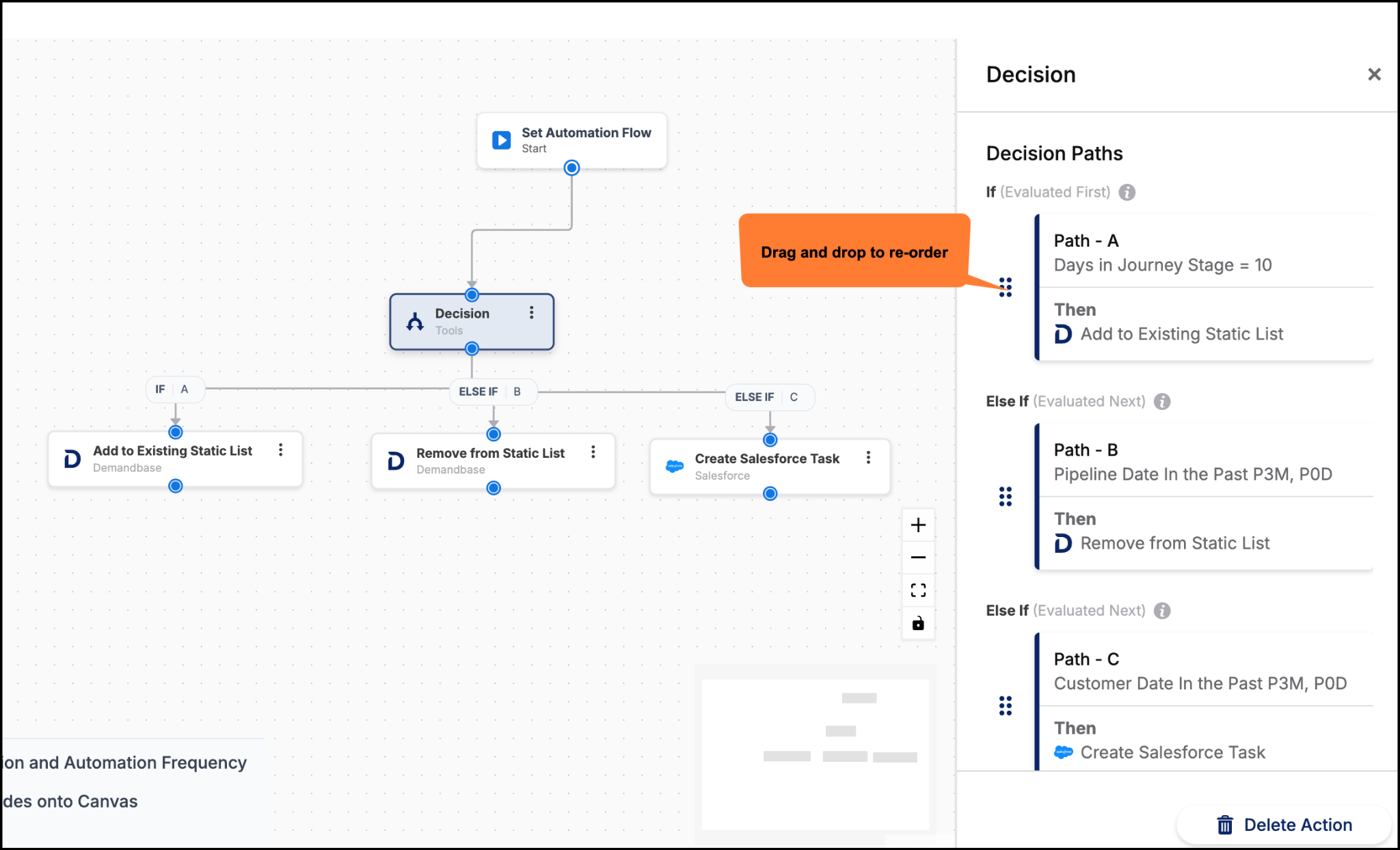Click the trash icon on Delete Action
Image resolution: width=1400 pixels, height=850 pixels.
[1225, 825]
